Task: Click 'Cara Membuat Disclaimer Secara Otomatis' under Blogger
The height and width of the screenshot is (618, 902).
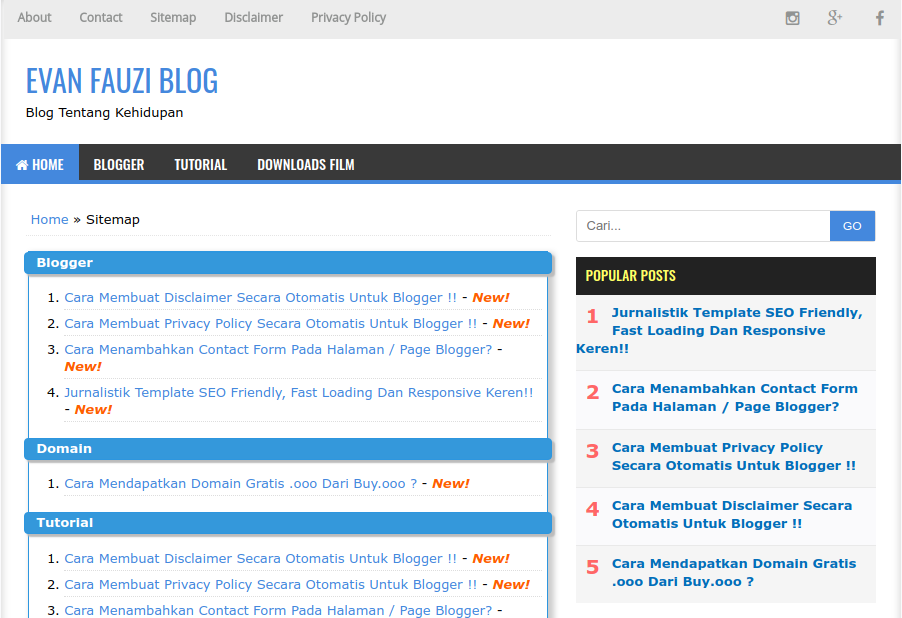Action: click(258, 297)
